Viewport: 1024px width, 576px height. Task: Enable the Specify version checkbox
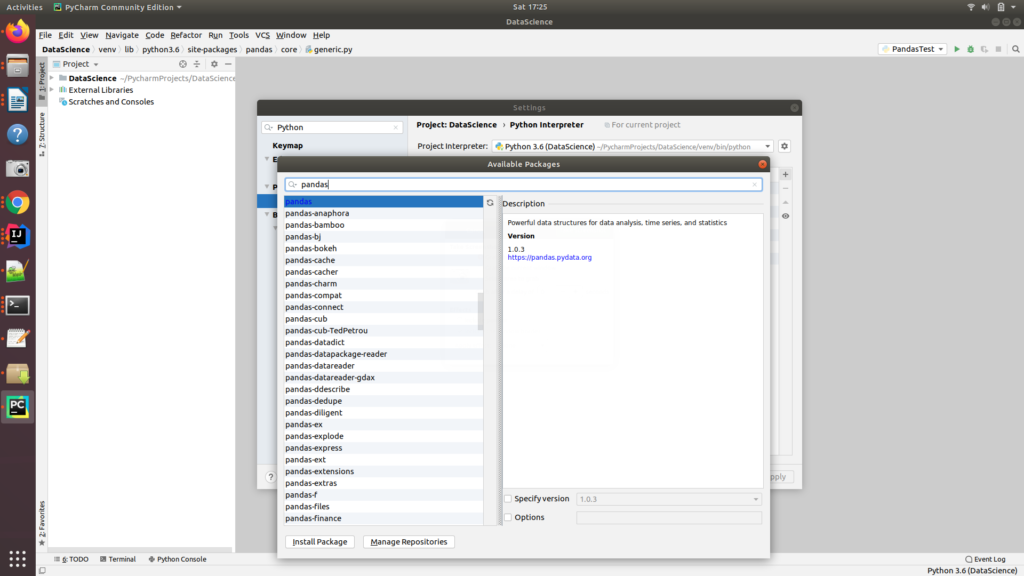click(x=508, y=498)
